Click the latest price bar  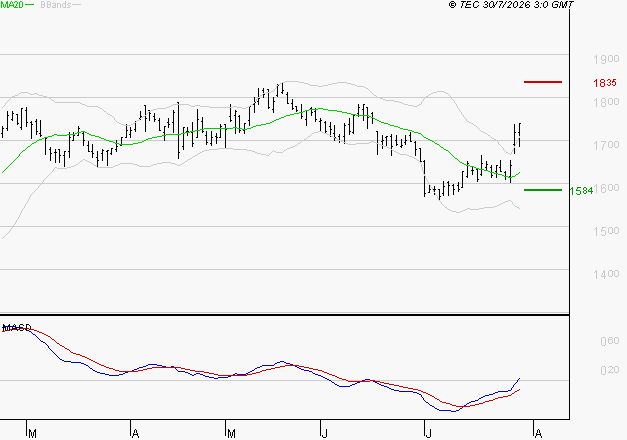point(519,135)
